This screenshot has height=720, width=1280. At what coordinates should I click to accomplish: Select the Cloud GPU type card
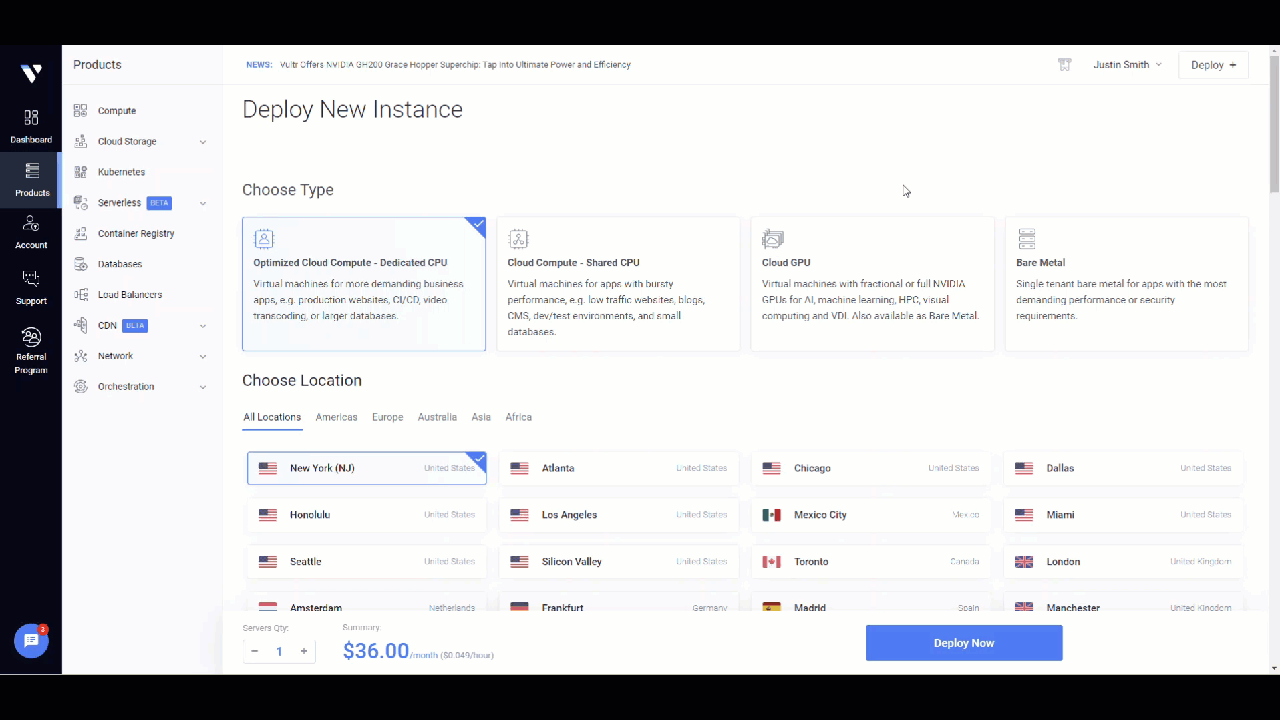click(x=872, y=284)
